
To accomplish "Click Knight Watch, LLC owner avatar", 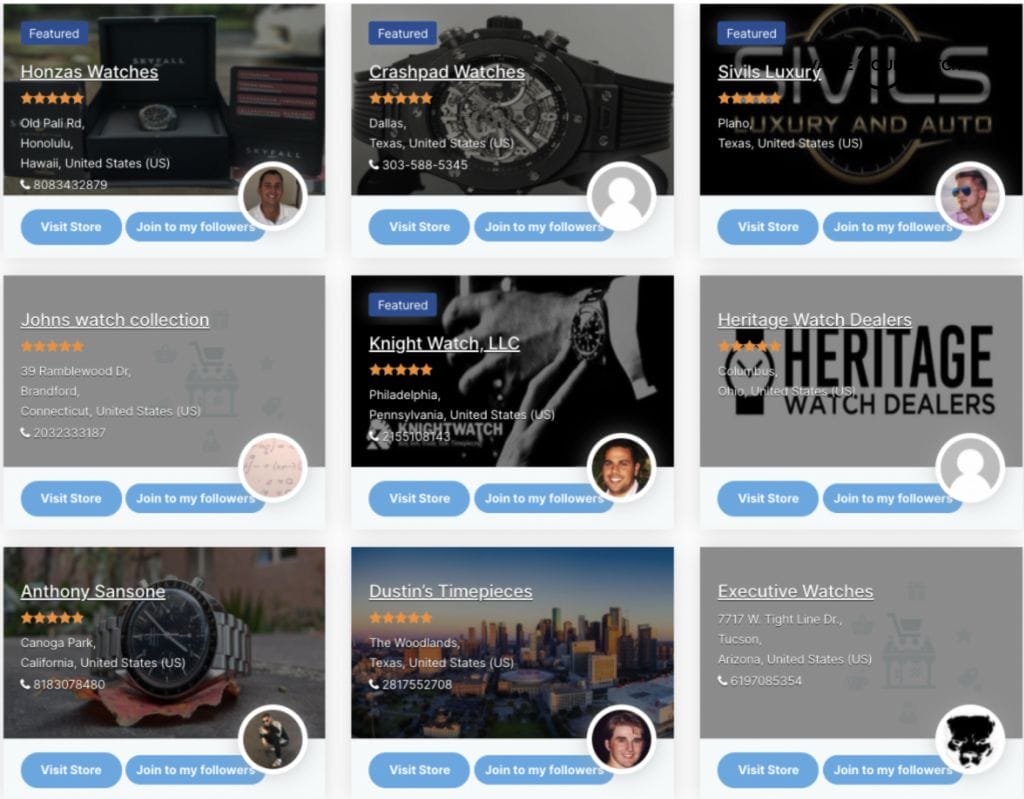I will click(x=621, y=467).
